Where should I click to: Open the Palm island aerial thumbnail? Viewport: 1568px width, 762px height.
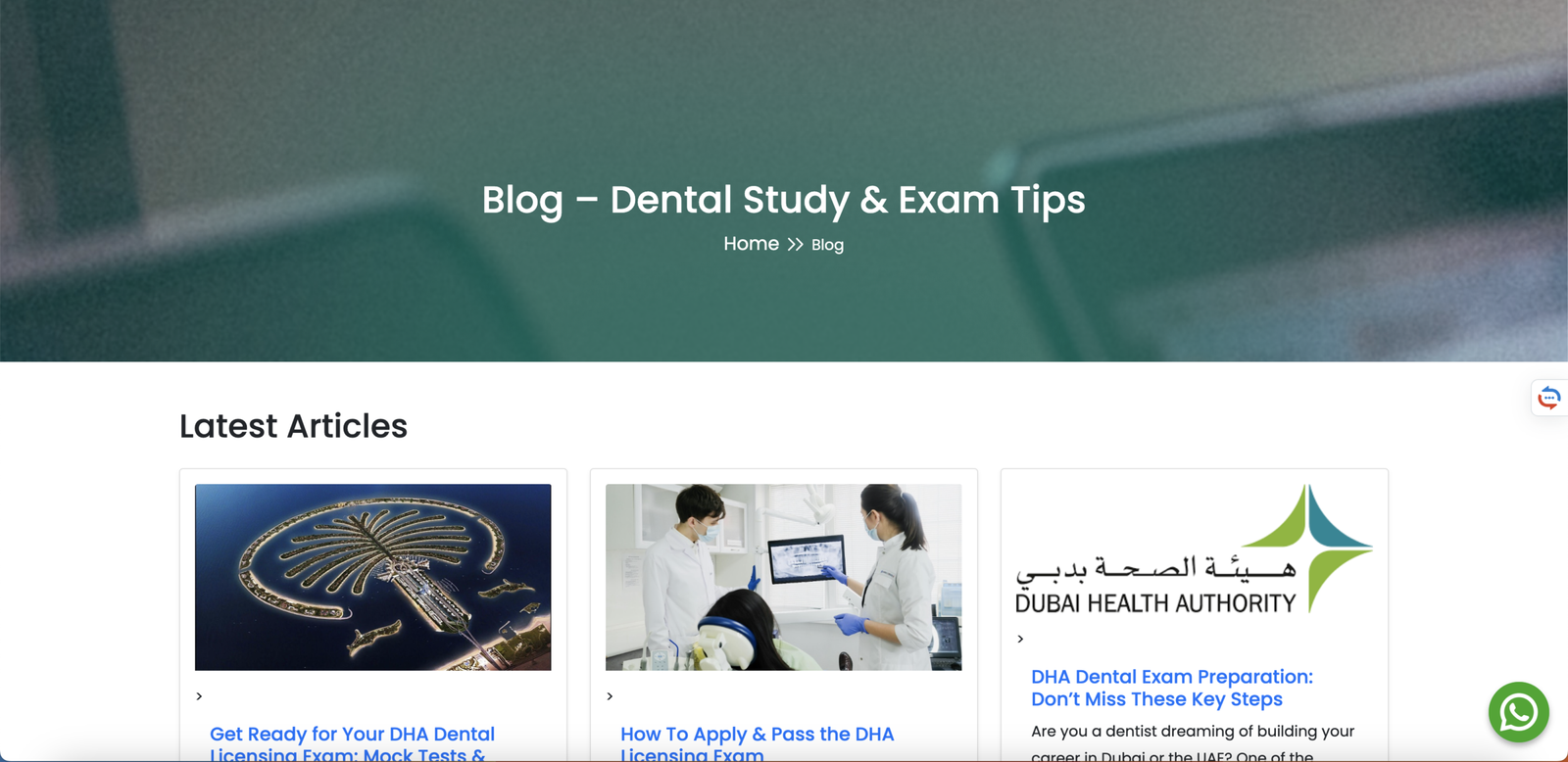tap(372, 577)
